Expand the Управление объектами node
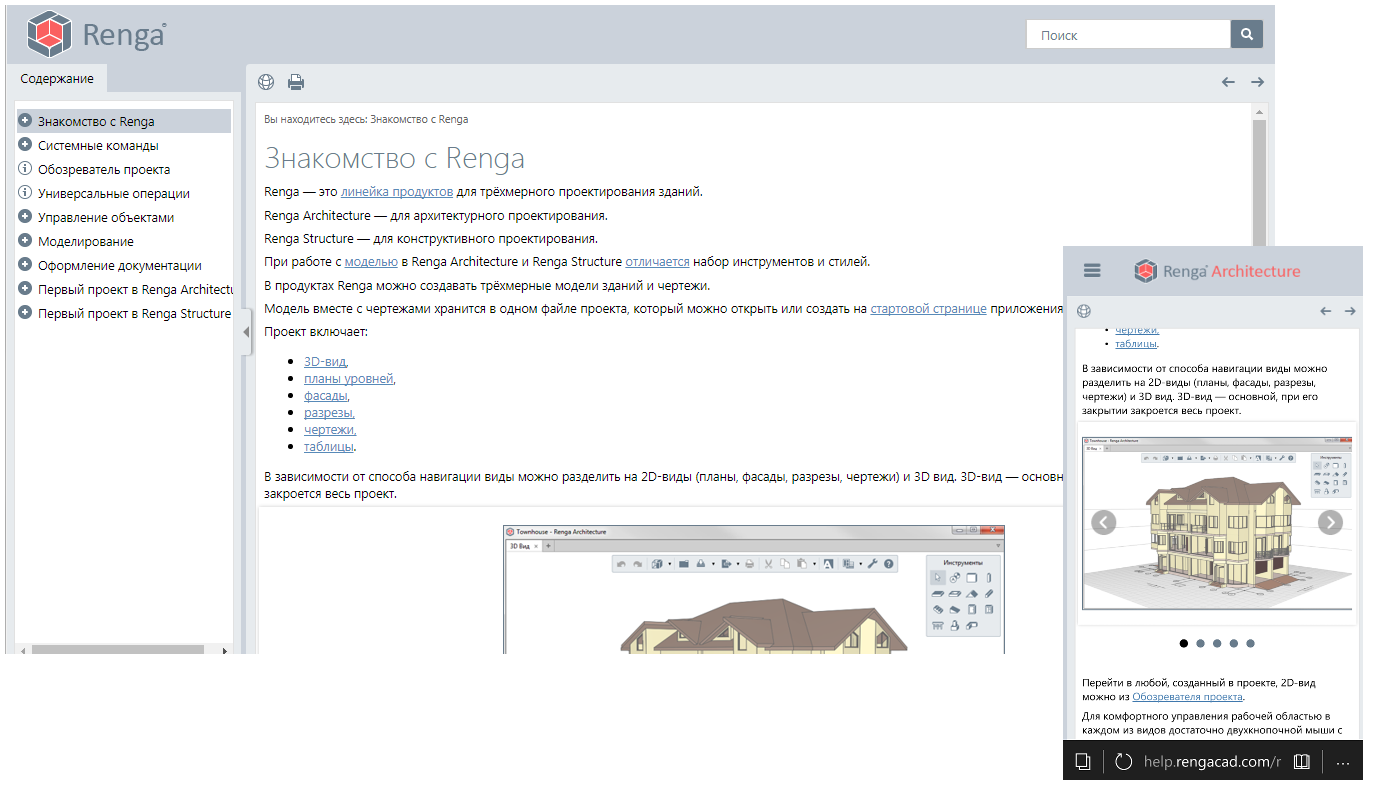Image resolution: width=1400 pixels, height=788 pixels. point(25,217)
